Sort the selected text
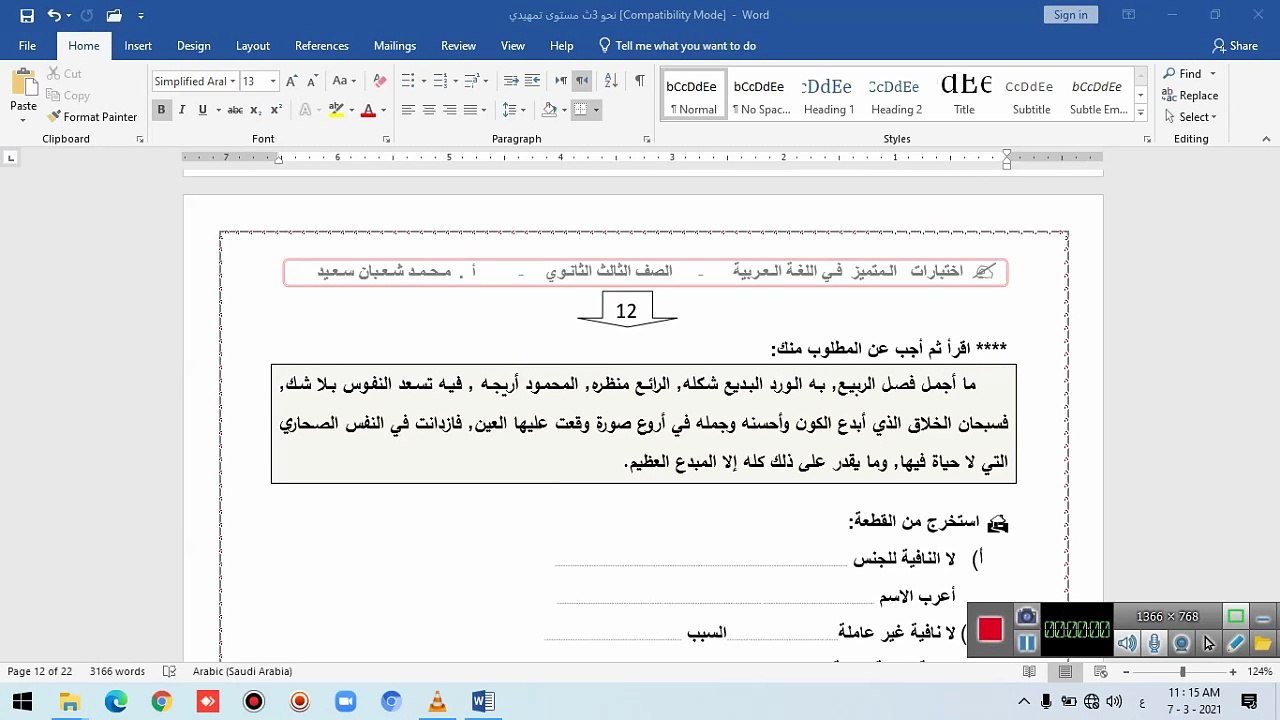The height and width of the screenshot is (720, 1280). coord(611,81)
